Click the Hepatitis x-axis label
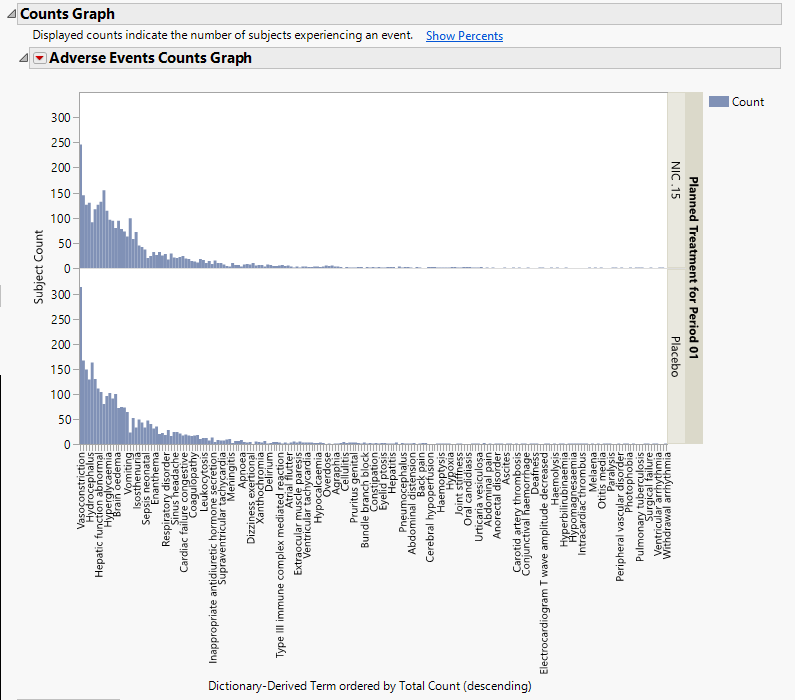 (392, 472)
